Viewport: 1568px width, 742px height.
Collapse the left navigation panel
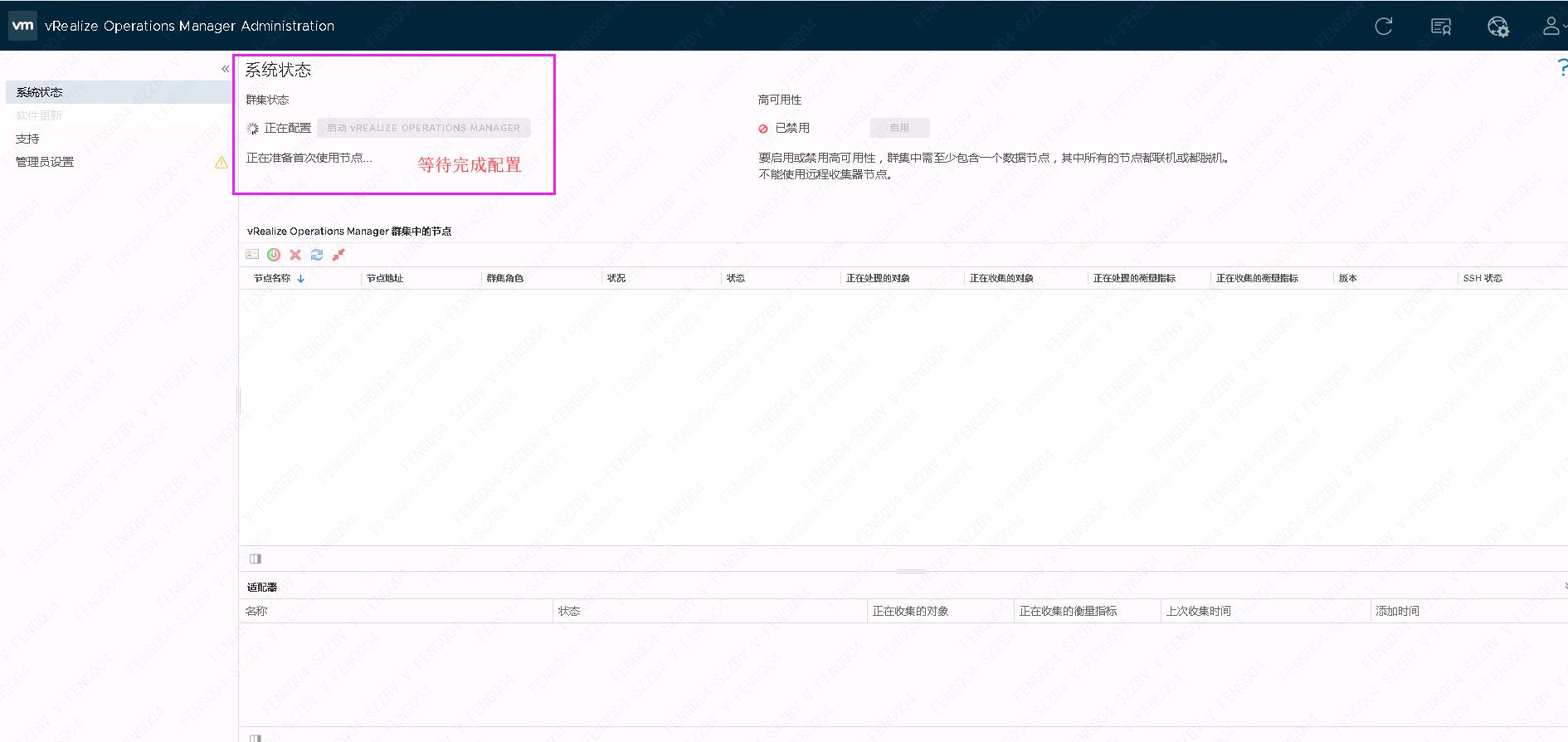point(225,69)
